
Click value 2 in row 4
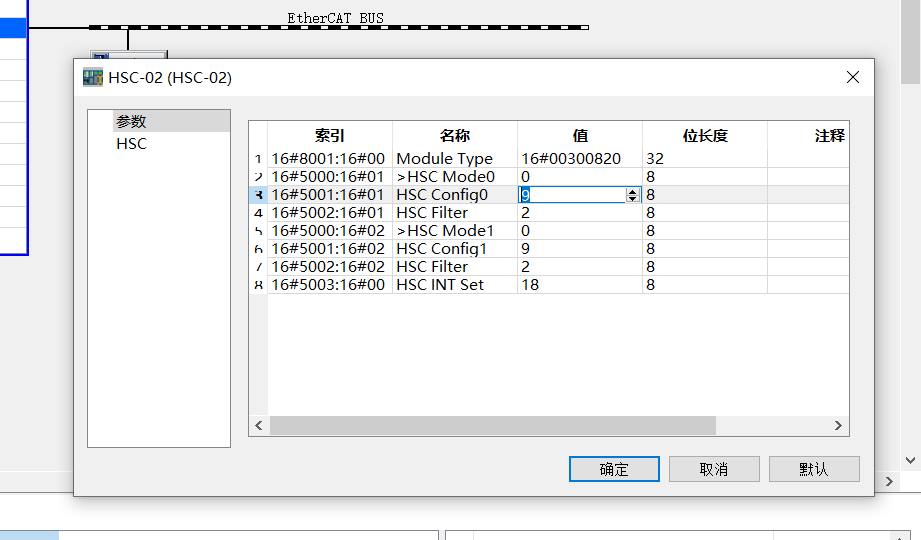tap(580, 213)
